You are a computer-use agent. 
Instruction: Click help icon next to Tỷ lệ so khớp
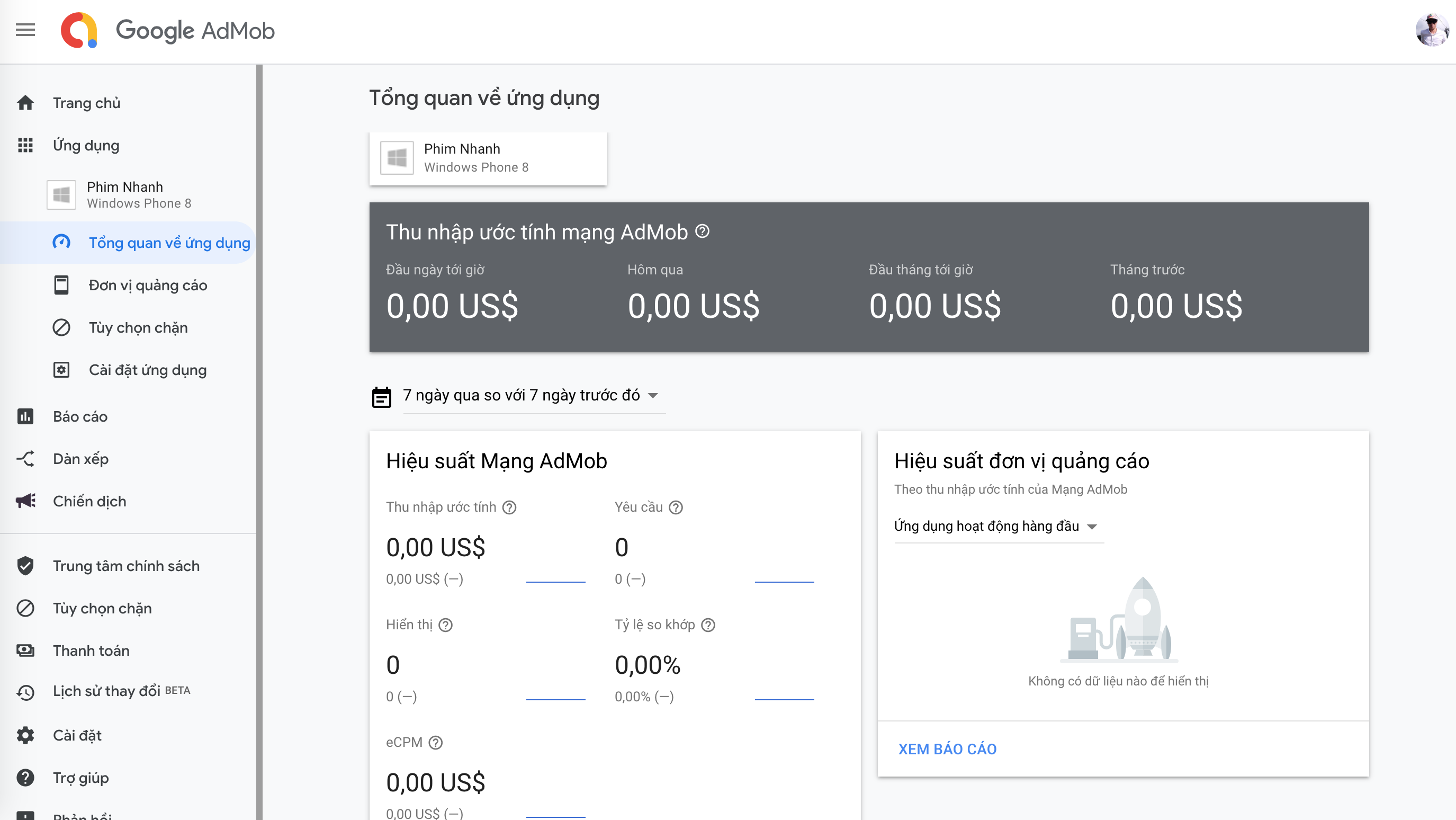pyautogui.click(x=708, y=625)
